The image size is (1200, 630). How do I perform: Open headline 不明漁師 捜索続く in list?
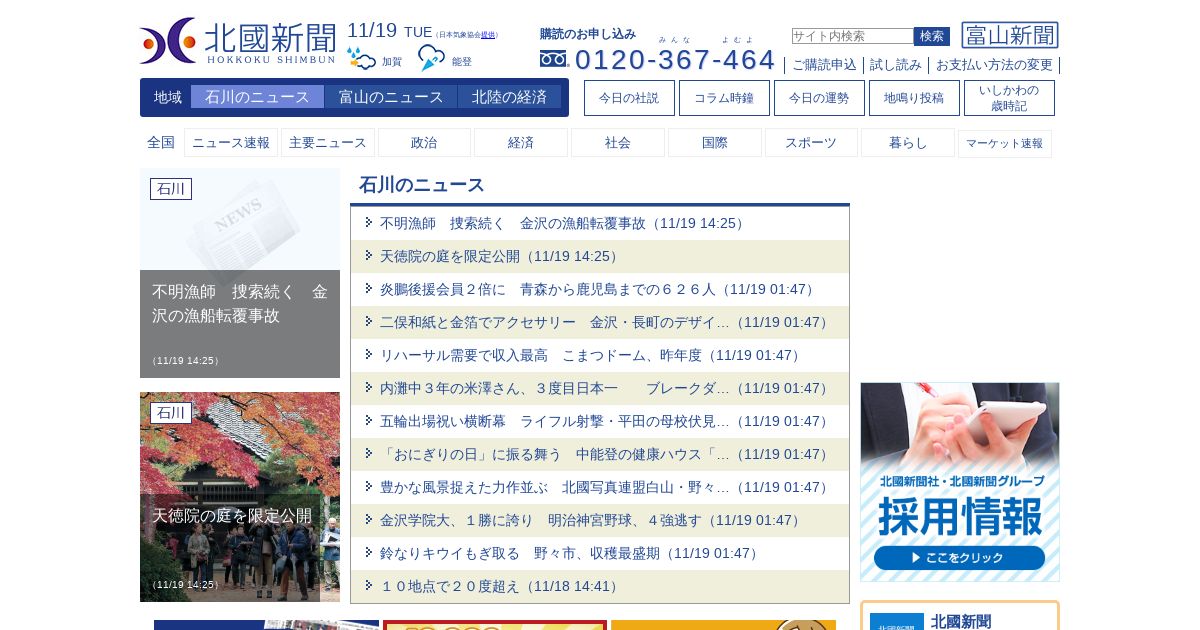click(x=563, y=223)
